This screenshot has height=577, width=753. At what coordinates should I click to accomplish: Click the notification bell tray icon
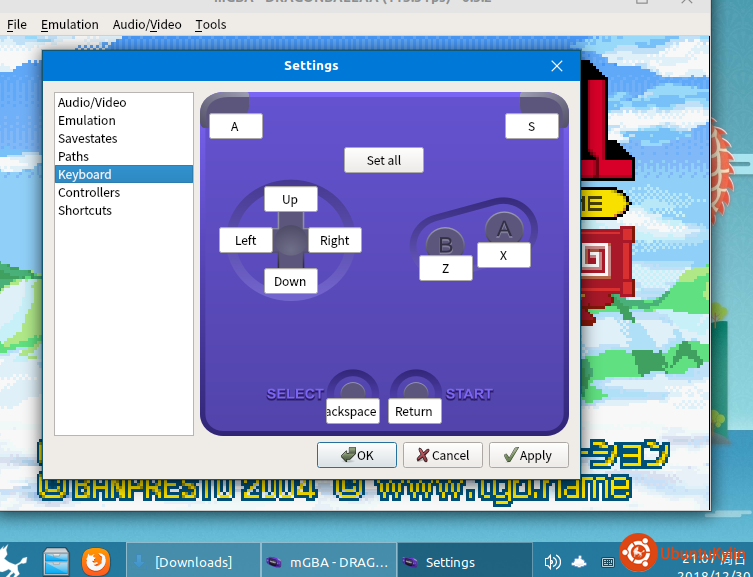[580, 562]
